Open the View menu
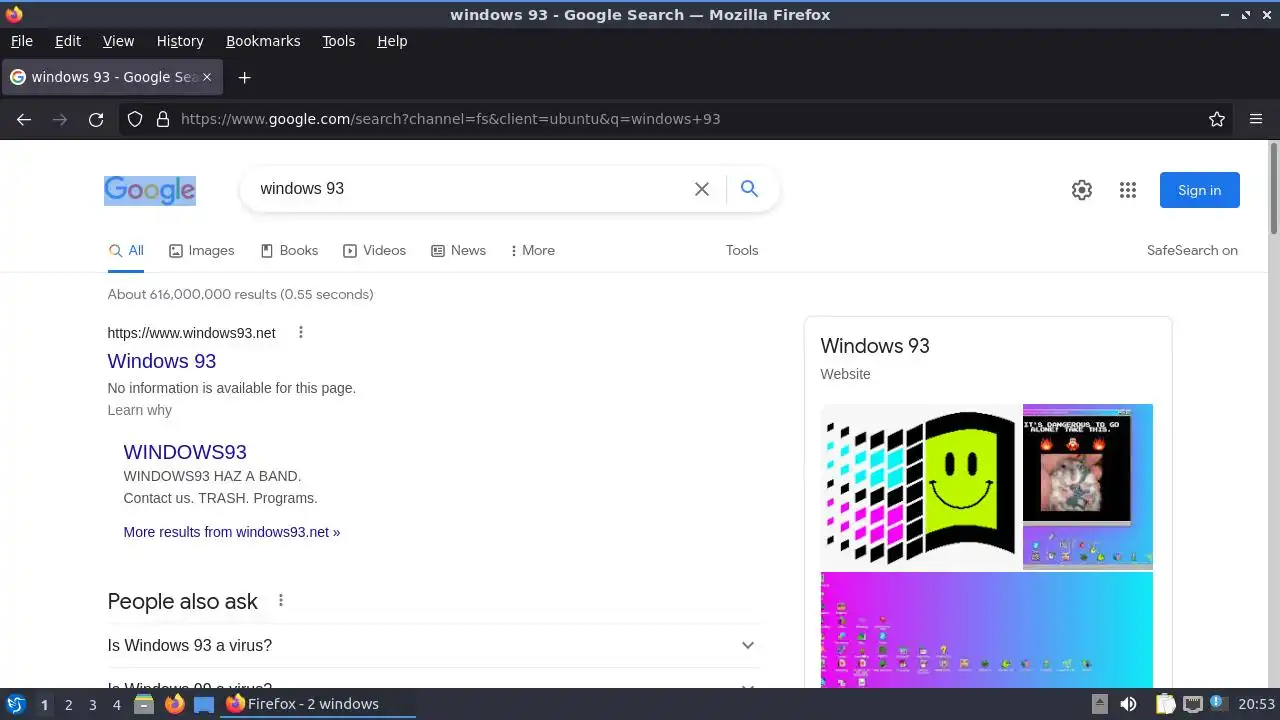The image size is (1280, 720). click(118, 41)
